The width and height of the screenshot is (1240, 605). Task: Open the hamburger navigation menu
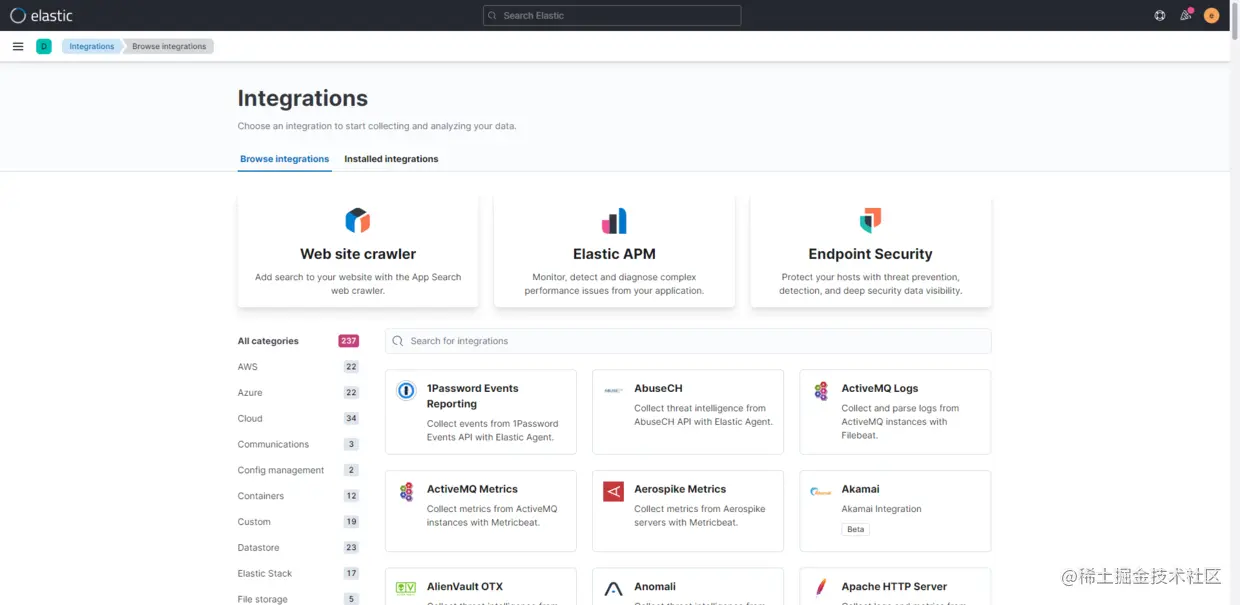coord(18,46)
